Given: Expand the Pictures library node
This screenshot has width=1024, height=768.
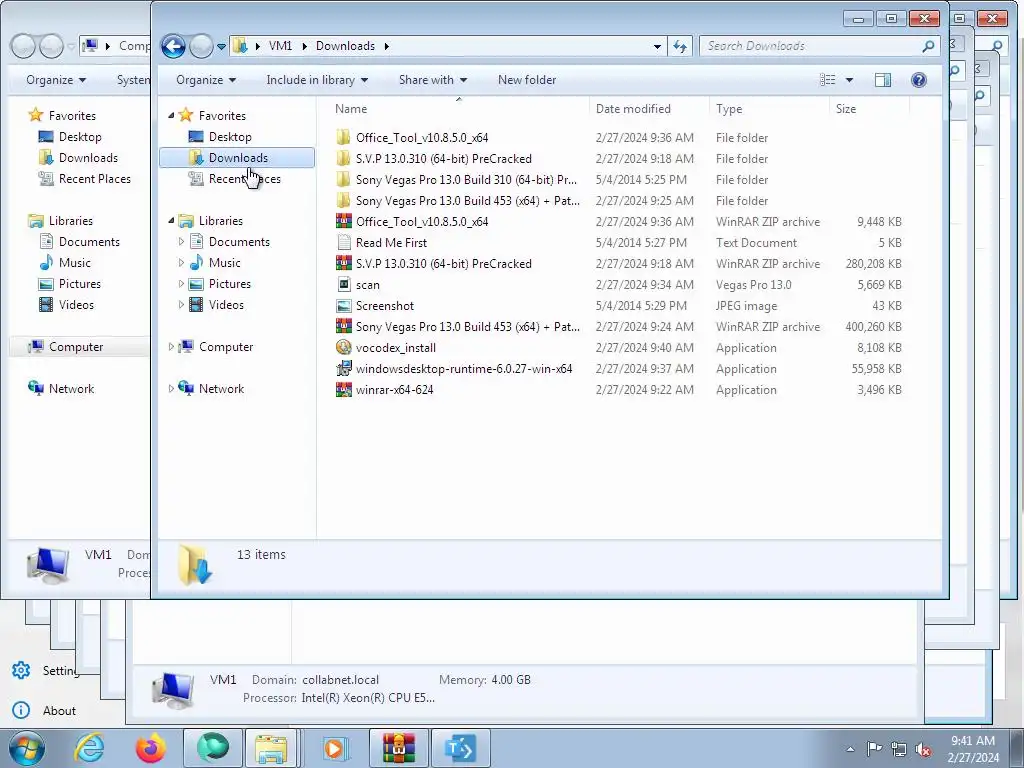Looking at the screenshot, I should point(181,283).
